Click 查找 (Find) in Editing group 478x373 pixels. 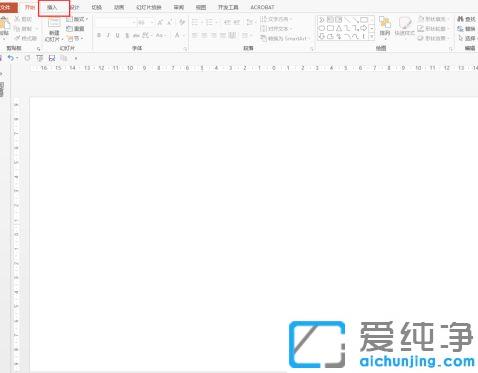(467, 19)
